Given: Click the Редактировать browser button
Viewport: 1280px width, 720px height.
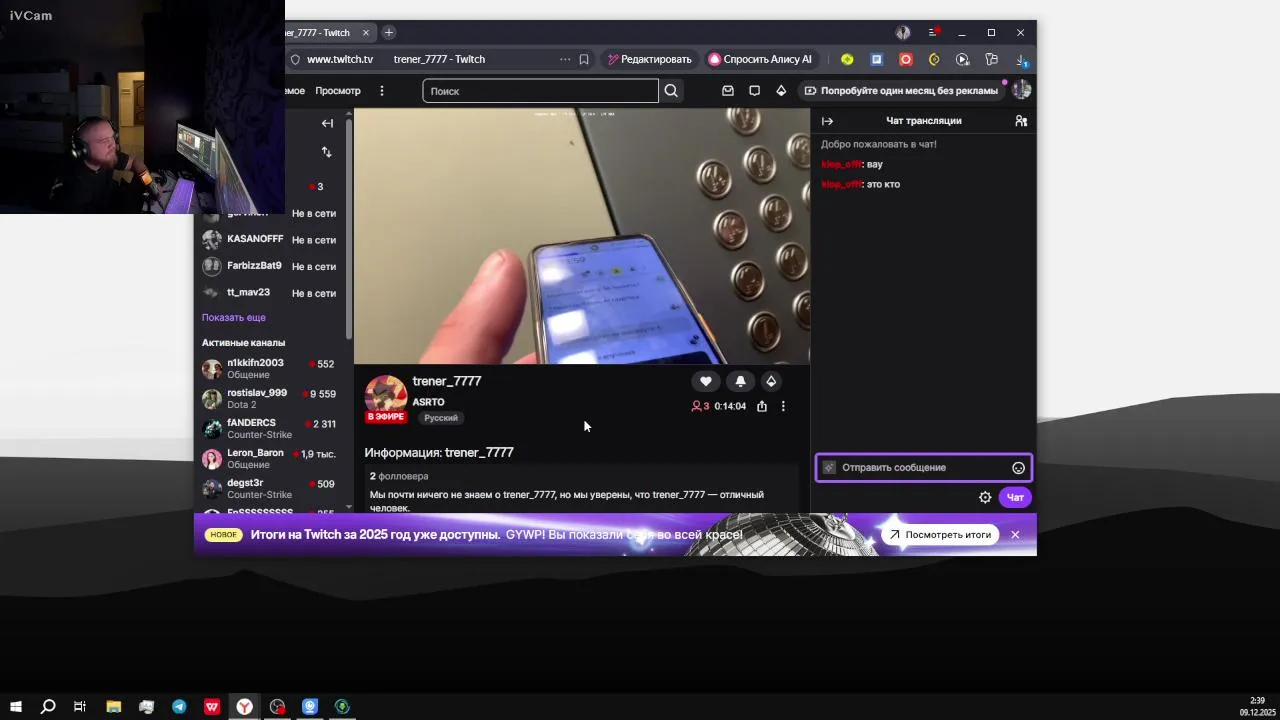Looking at the screenshot, I should [x=648, y=59].
